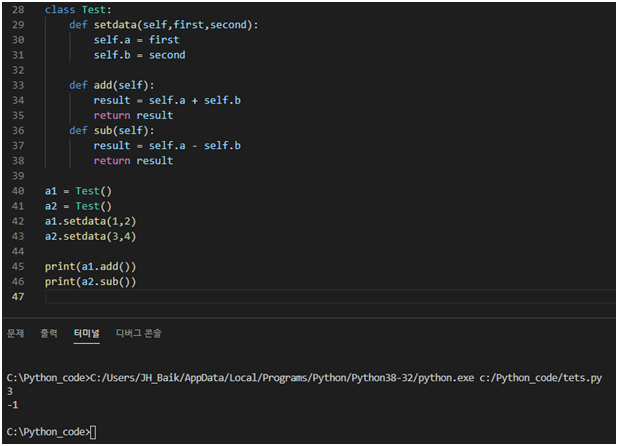Place cursor on empty line 47
Viewport: 618px width, 446px height.
coord(329,296)
